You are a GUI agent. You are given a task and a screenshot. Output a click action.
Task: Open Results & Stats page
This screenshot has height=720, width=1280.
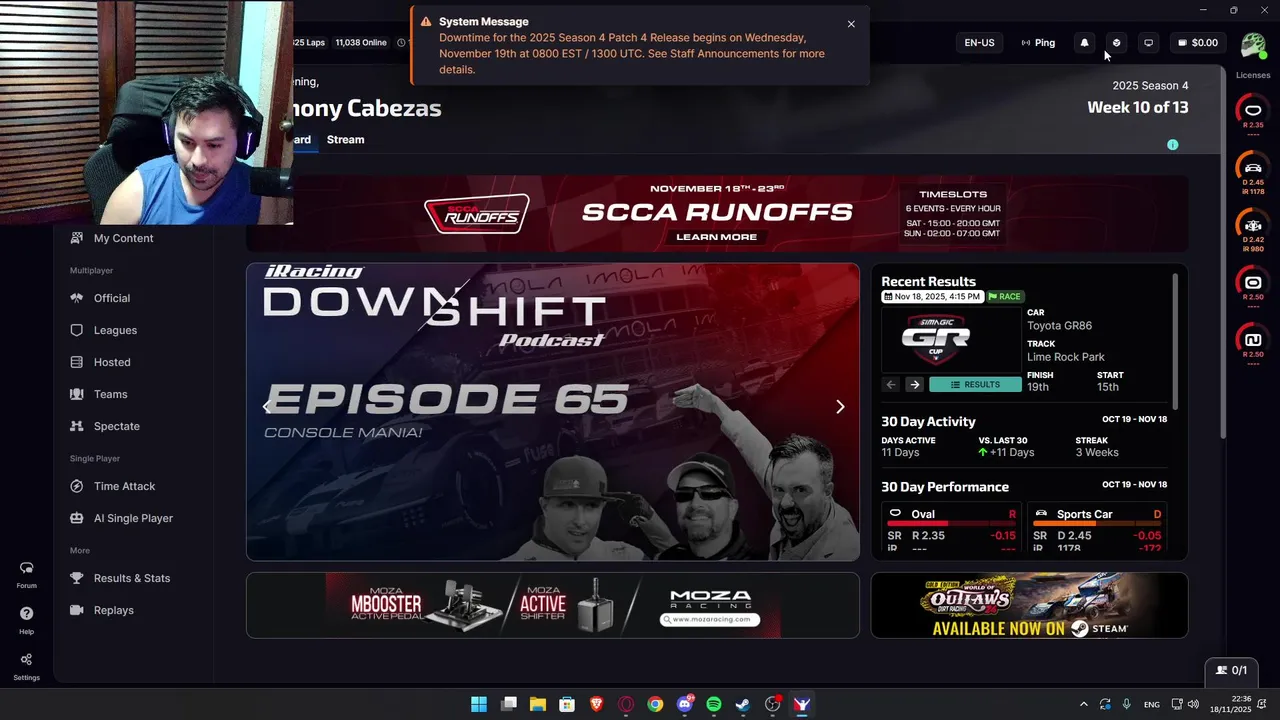tap(120, 578)
